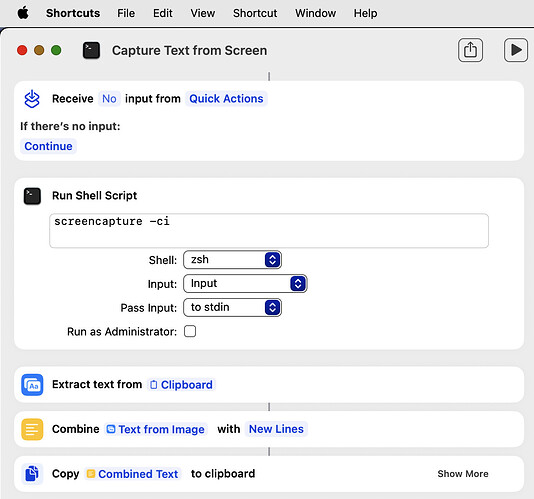Click the Continue option for no input

(x=48, y=146)
